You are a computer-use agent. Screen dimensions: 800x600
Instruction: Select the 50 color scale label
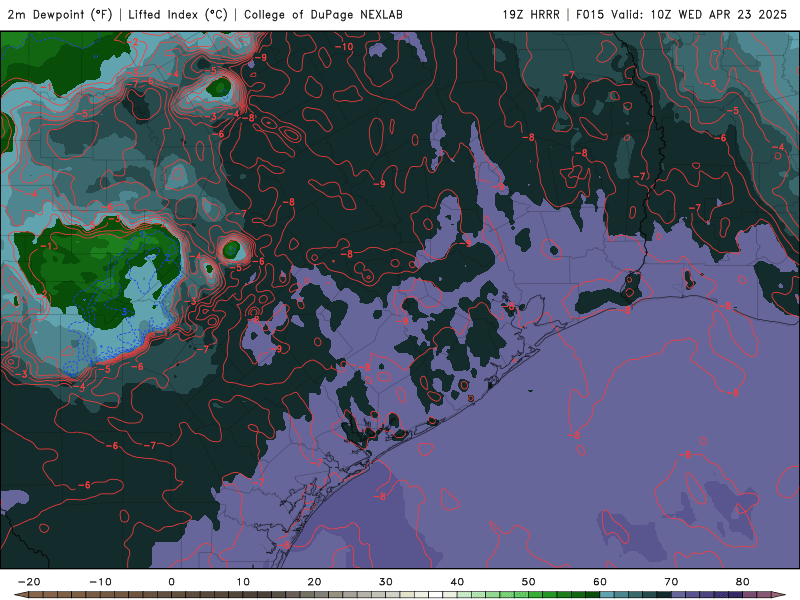tap(529, 582)
